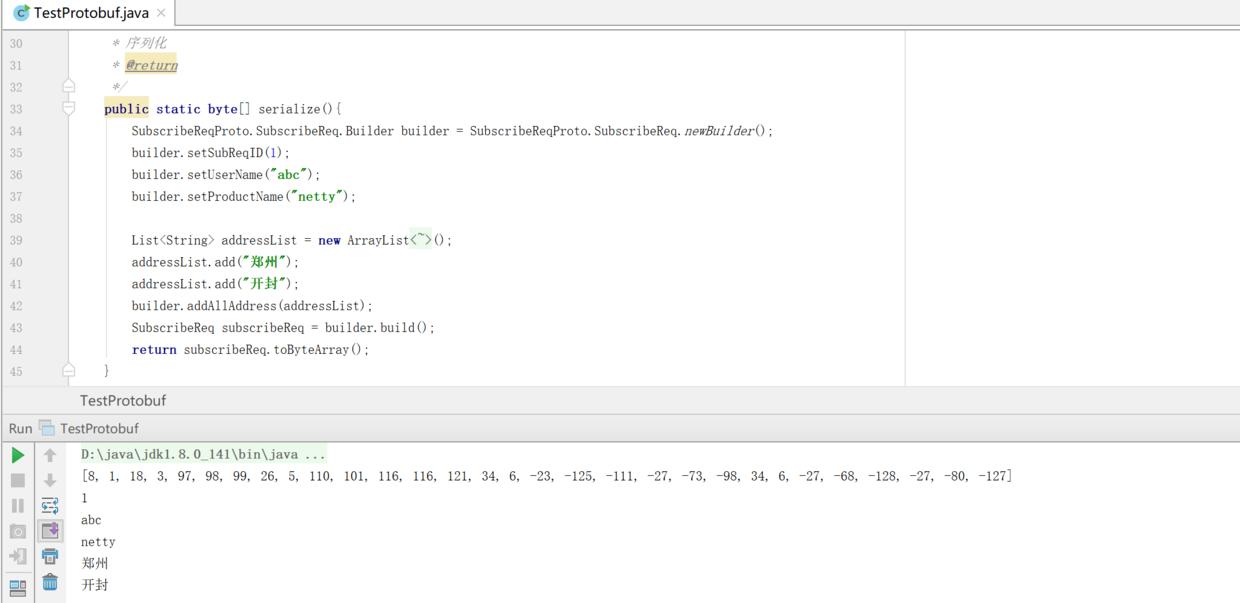
Task: Toggle scroll to end of console
Action: [x=50, y=531]
